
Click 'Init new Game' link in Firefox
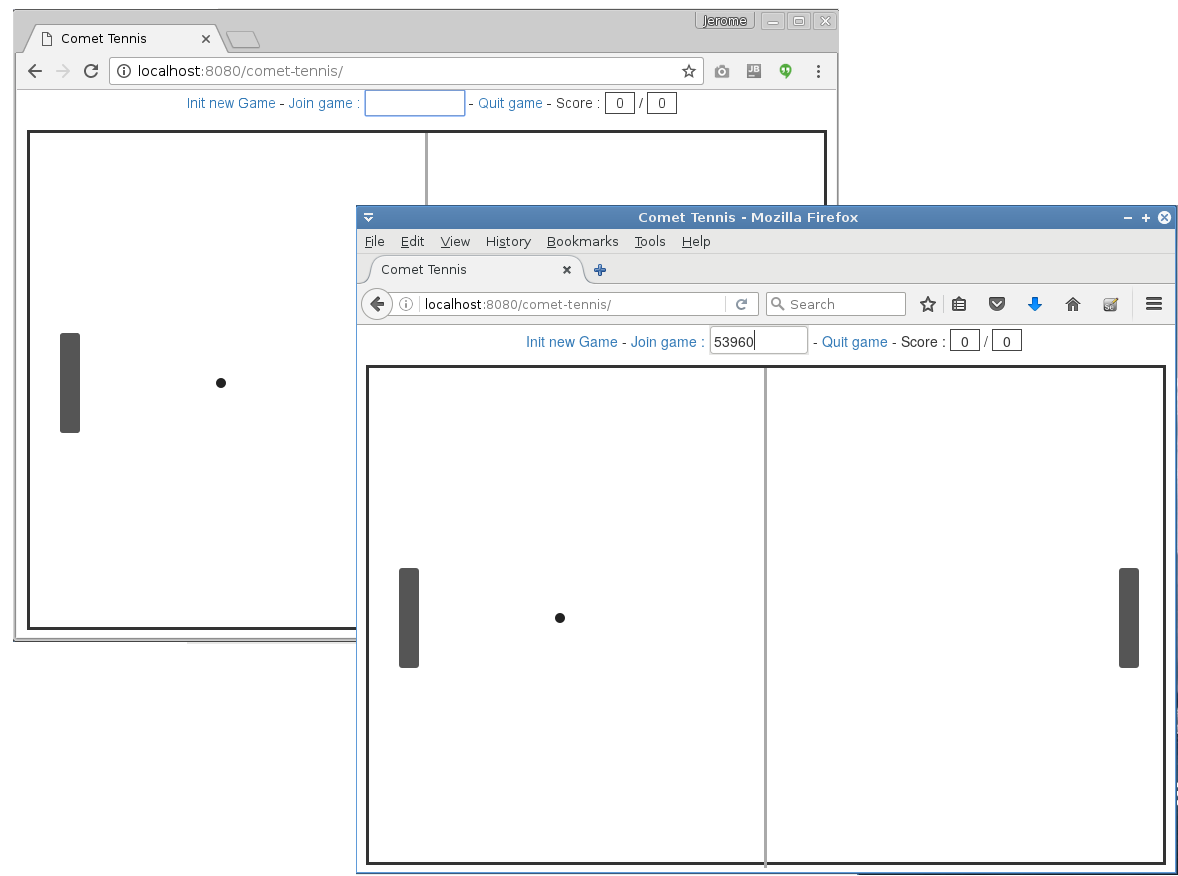click(572, 342)
